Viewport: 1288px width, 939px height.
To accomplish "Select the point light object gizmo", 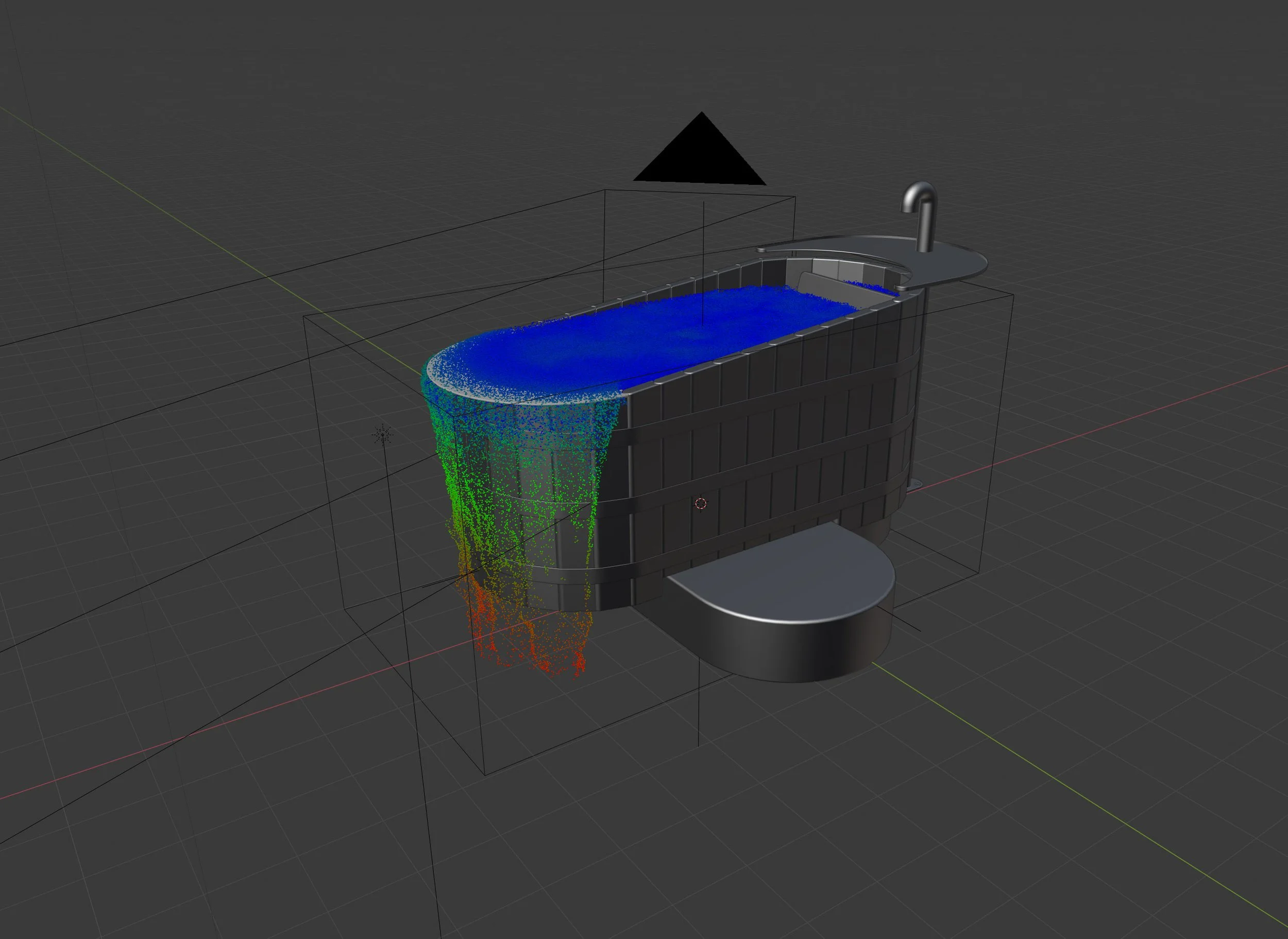I will (x=382, y=435).
